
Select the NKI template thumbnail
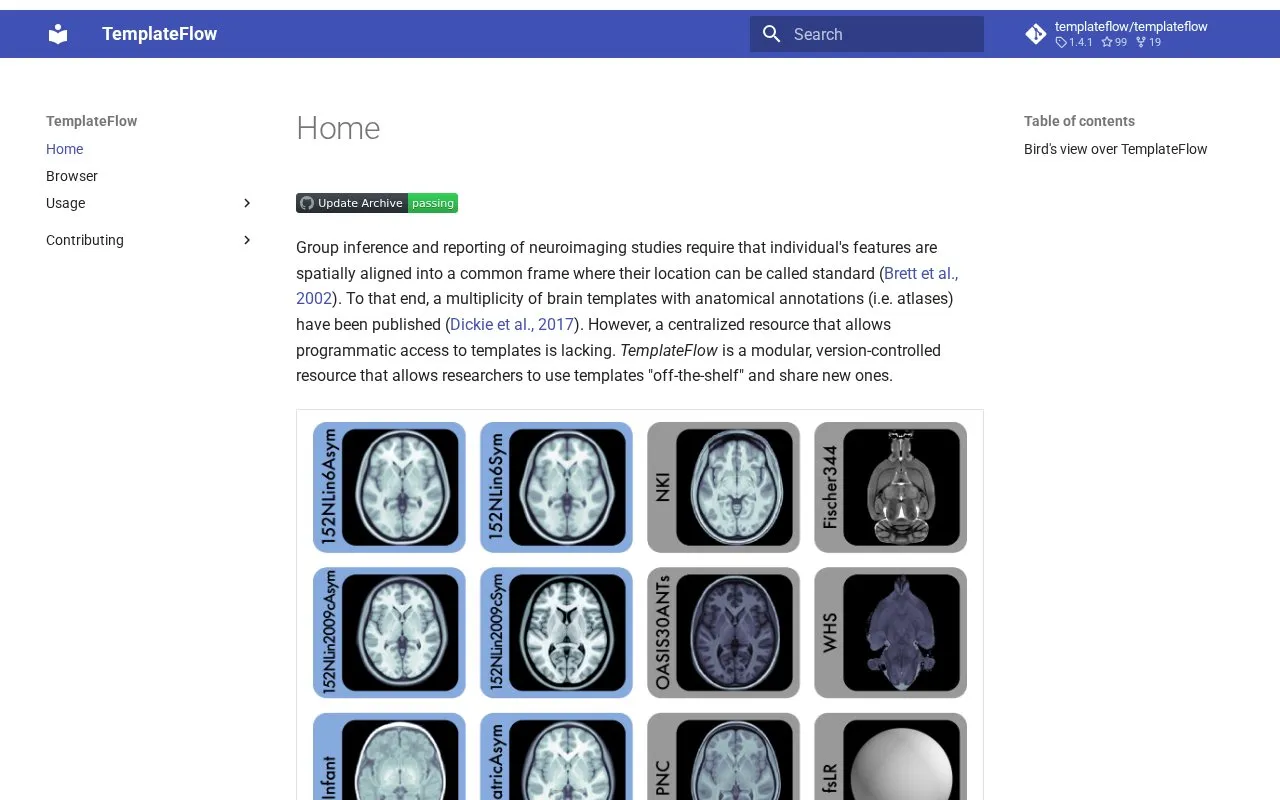pos(723,487)
